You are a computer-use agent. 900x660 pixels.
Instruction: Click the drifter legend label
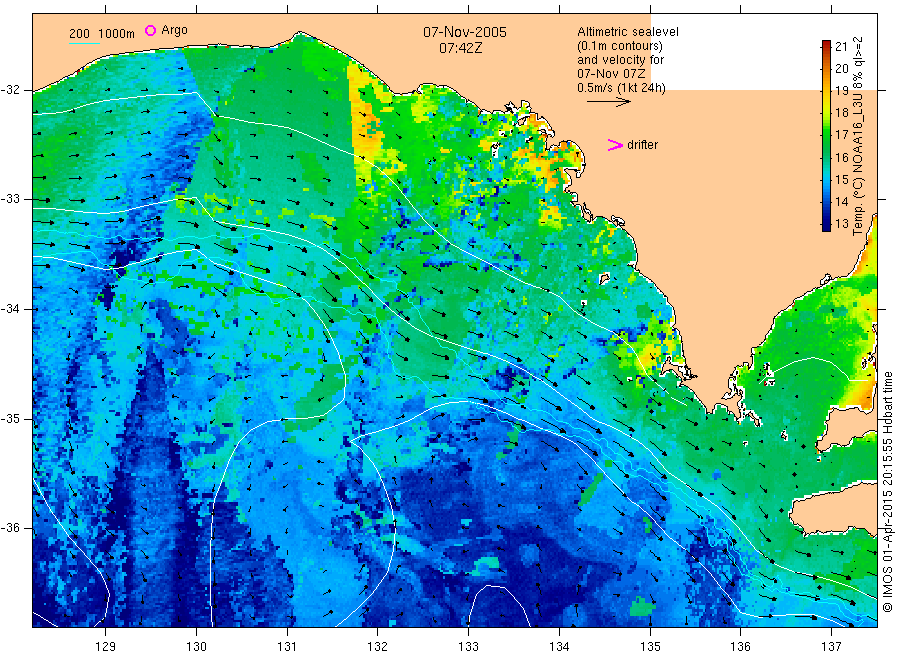(642, 145)
